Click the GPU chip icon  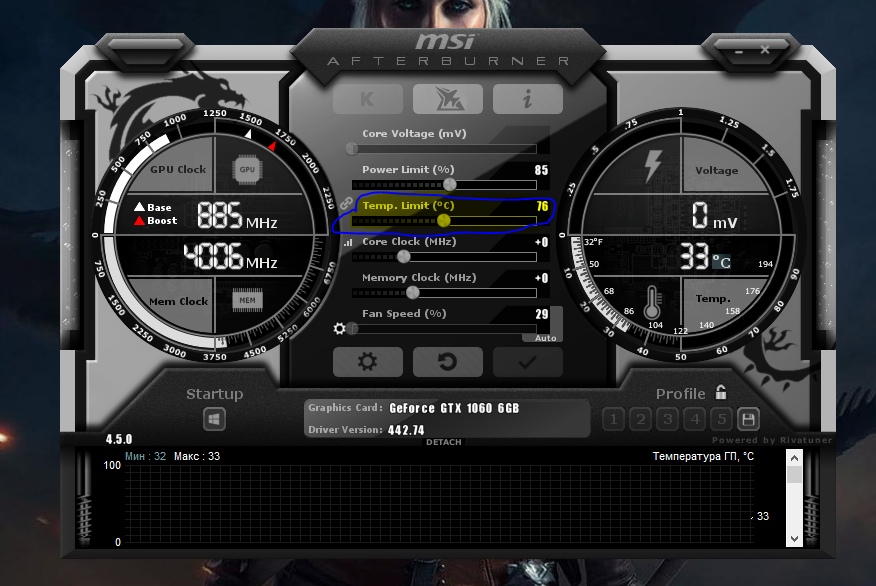point(247,169)
